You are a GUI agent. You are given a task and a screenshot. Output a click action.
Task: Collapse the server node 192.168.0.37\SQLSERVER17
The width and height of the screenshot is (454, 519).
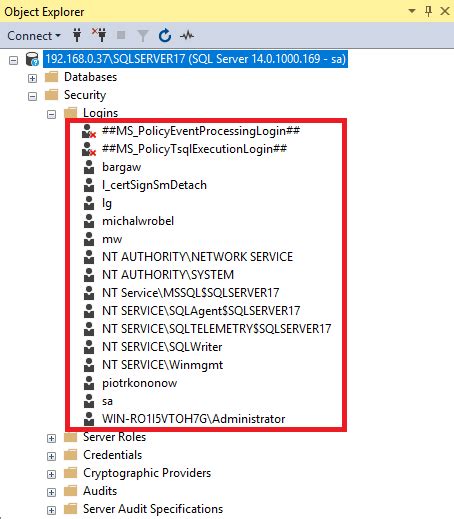pyautogui.click(x=13, y=60)
